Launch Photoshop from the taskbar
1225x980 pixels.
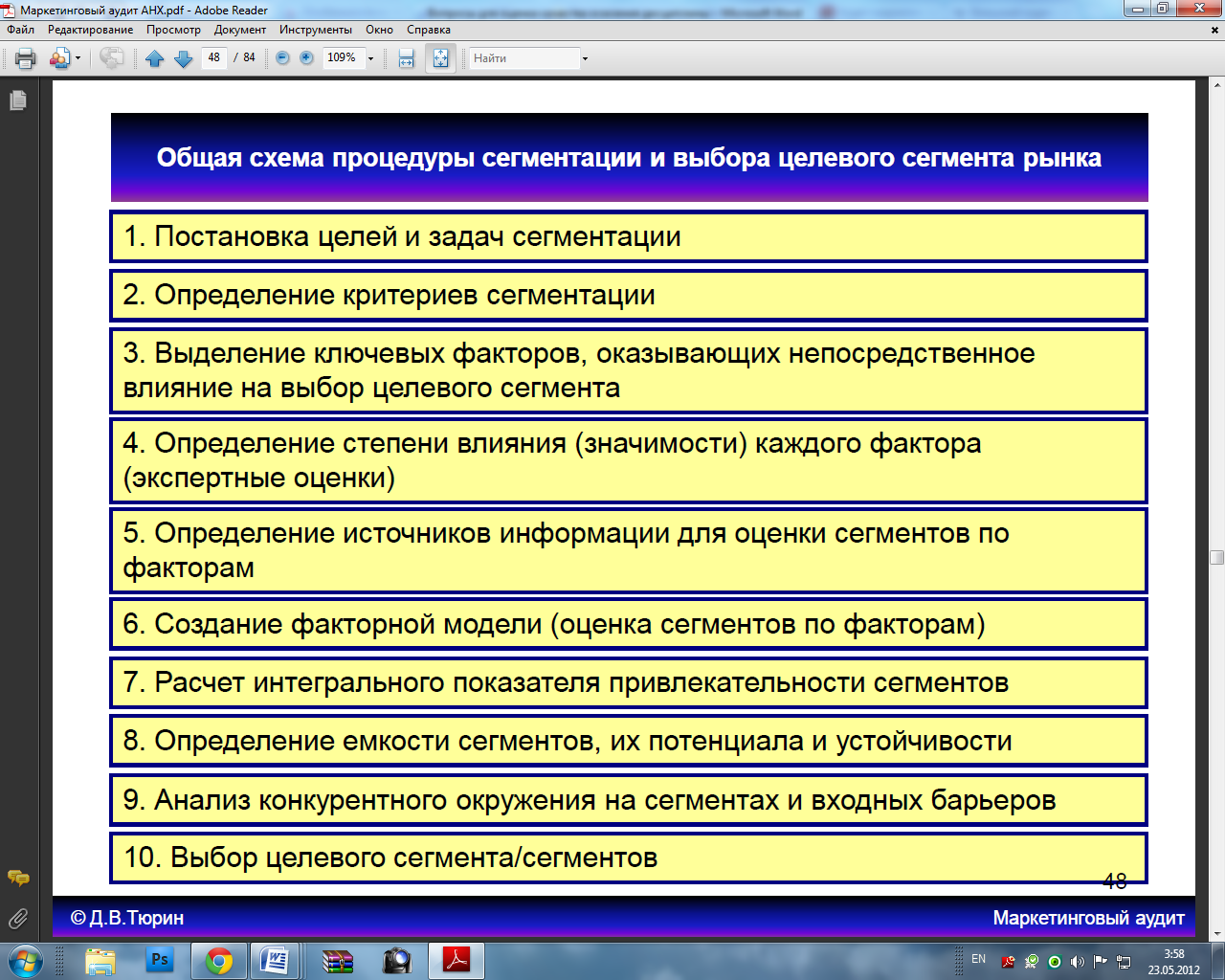coord(160,961)
